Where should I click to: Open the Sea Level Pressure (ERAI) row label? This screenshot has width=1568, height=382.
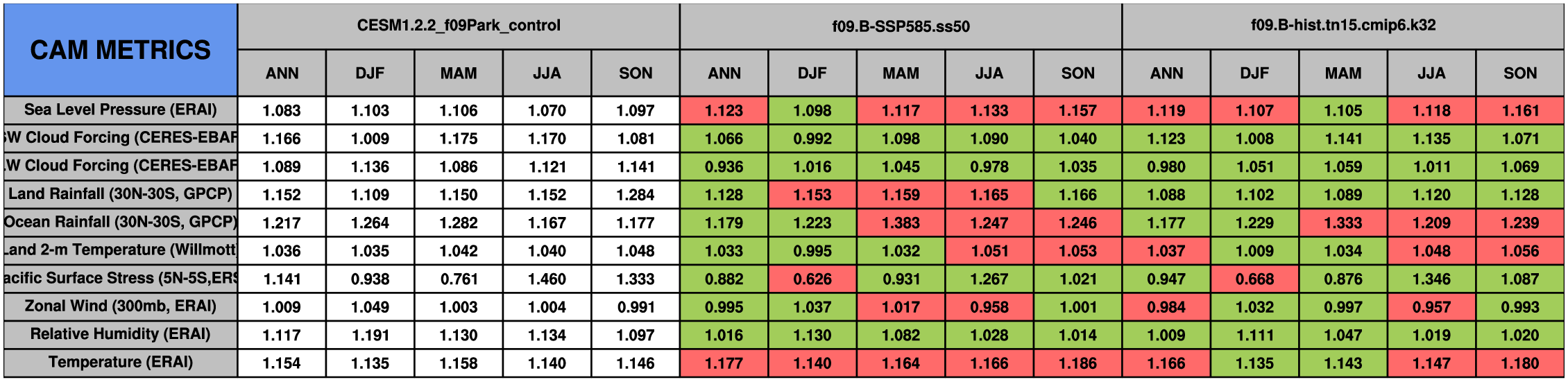point(120,110)
